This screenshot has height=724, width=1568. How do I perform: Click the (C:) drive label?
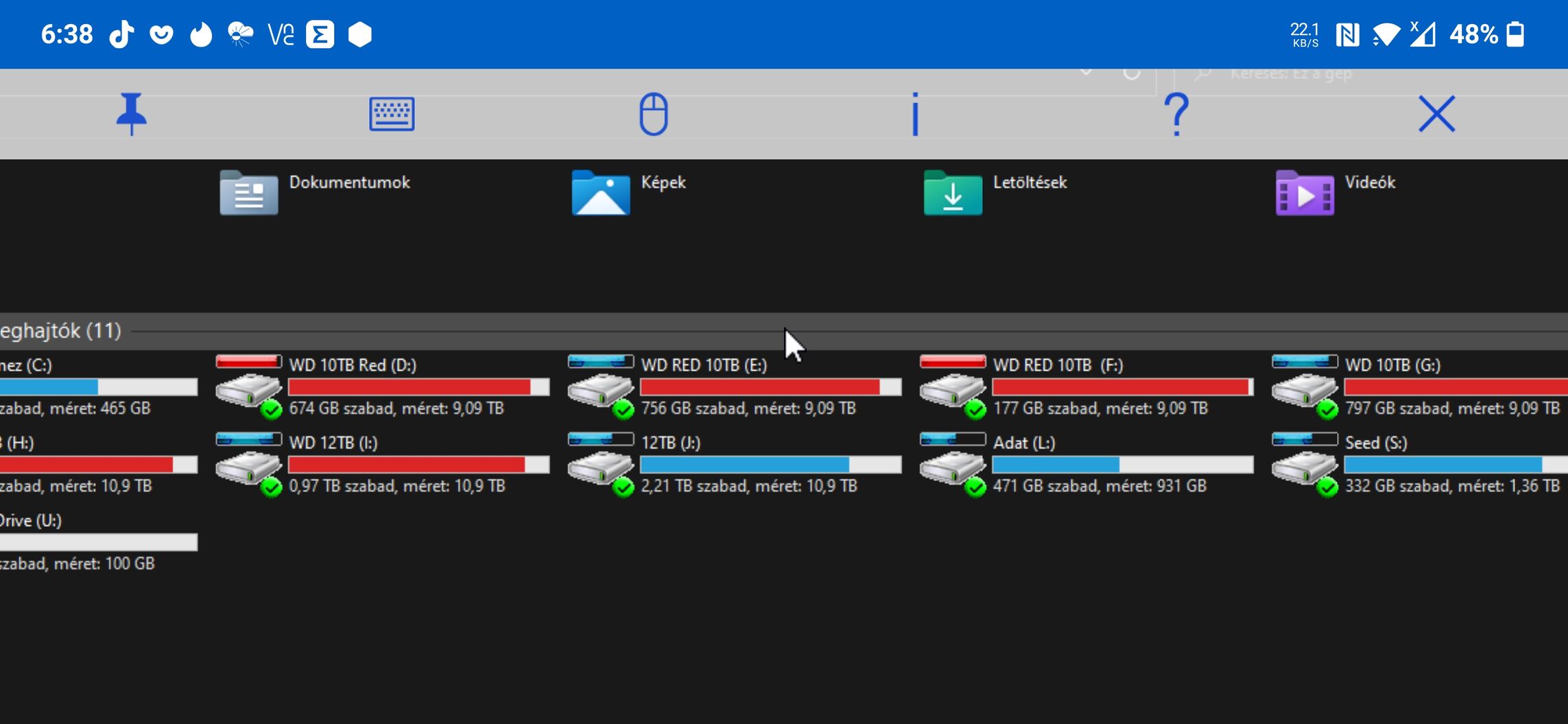26,365
